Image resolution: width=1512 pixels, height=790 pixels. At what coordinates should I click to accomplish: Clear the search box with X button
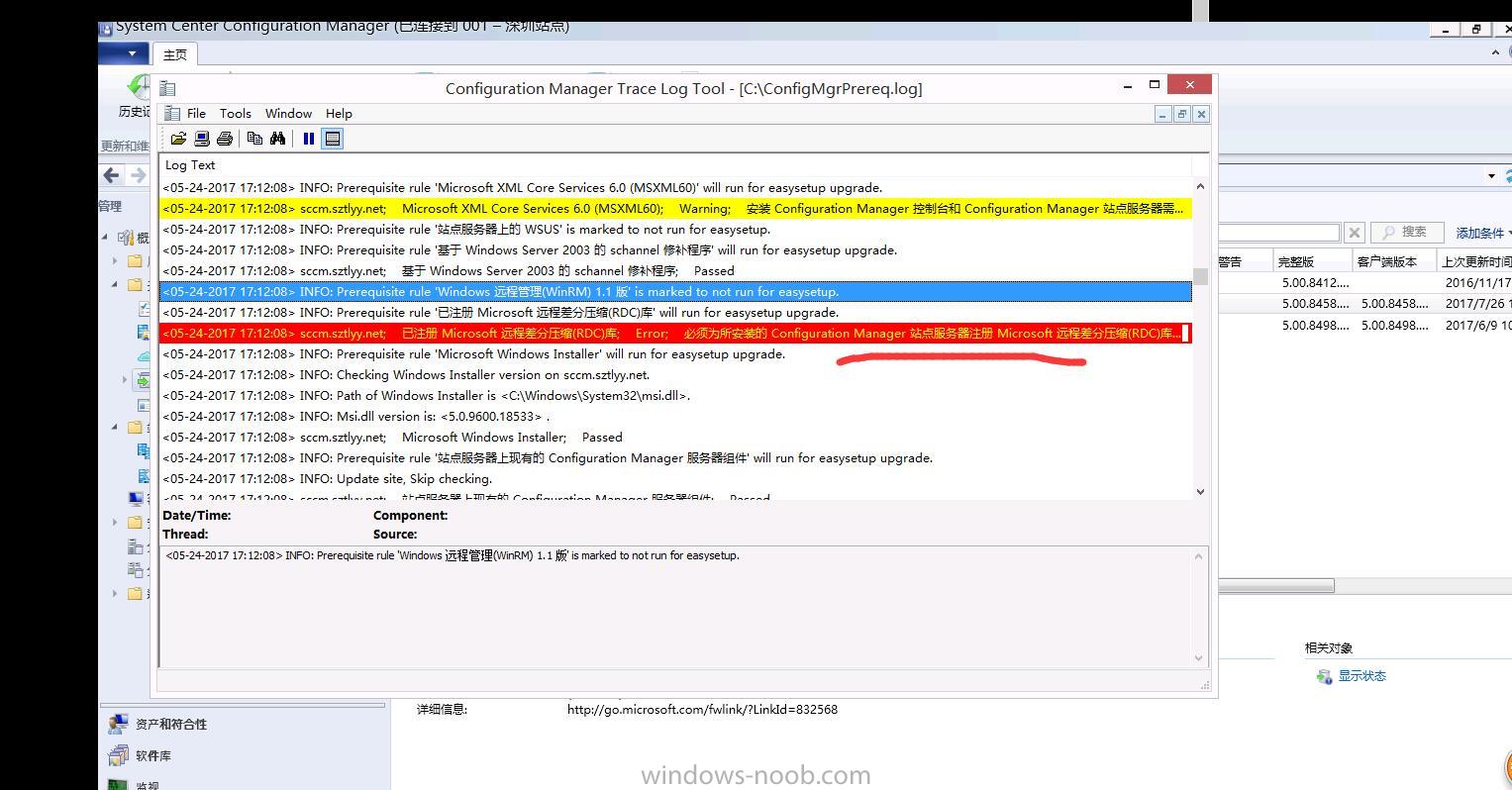click(1355, 233)
